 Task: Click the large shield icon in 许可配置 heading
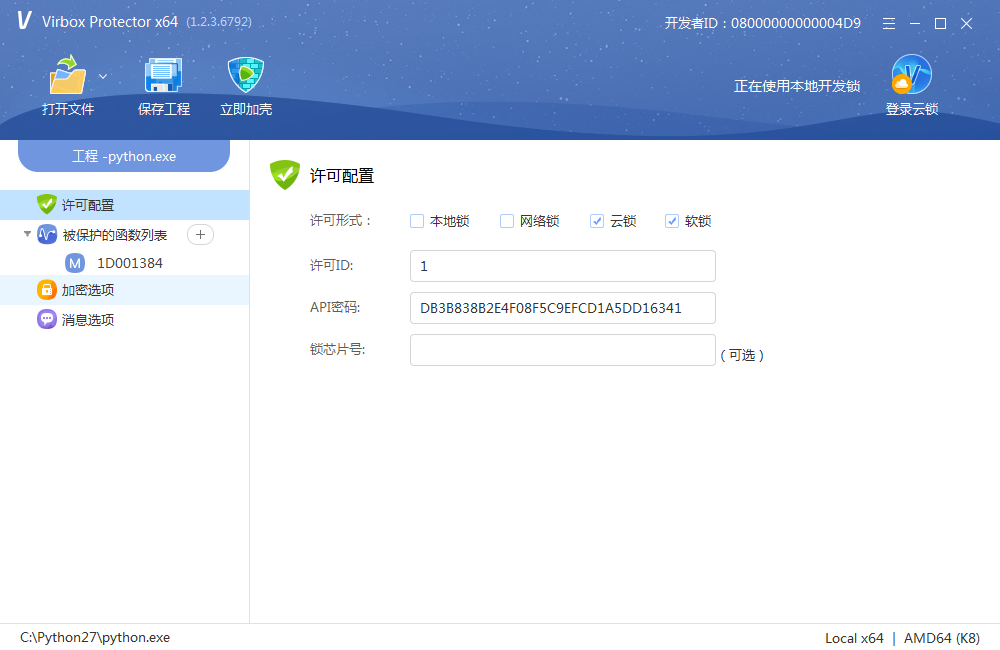(284, 174)
